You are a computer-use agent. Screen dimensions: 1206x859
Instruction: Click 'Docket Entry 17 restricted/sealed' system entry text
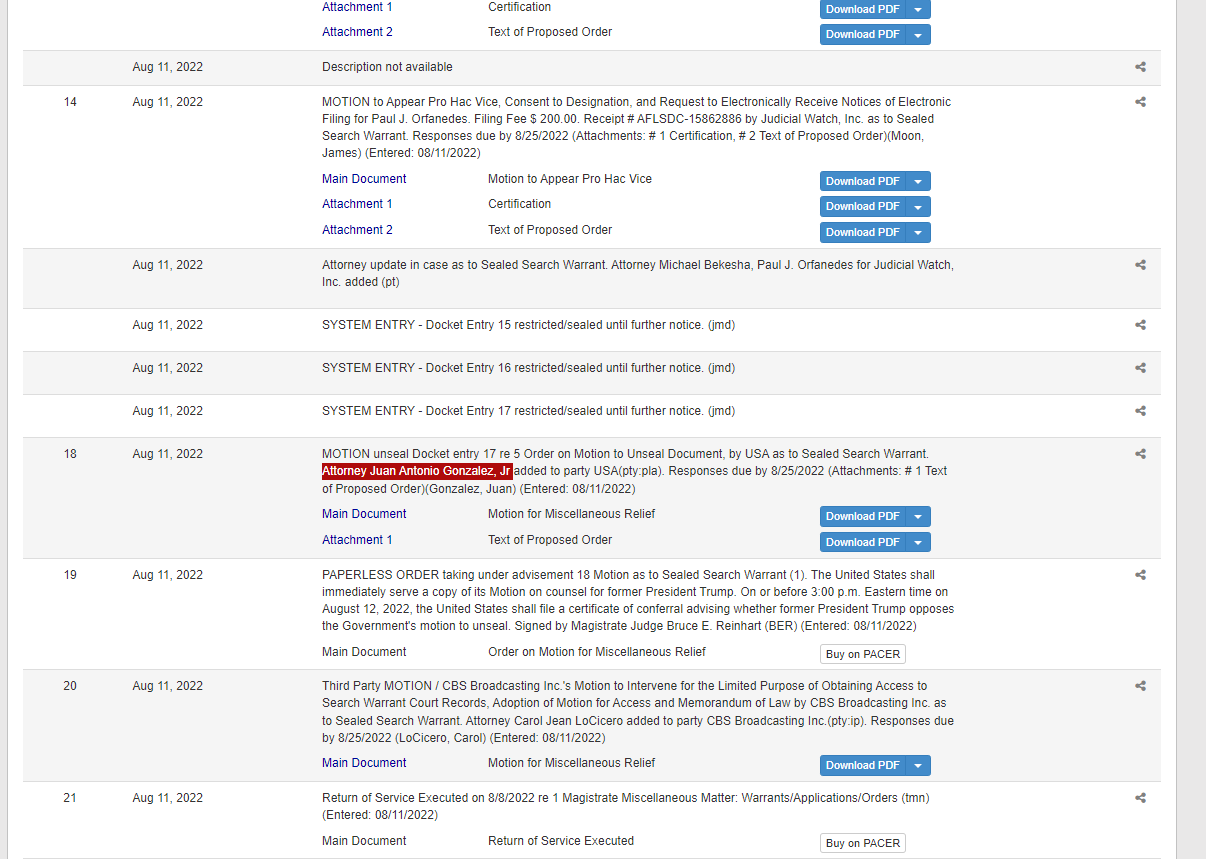click(528, 411)
